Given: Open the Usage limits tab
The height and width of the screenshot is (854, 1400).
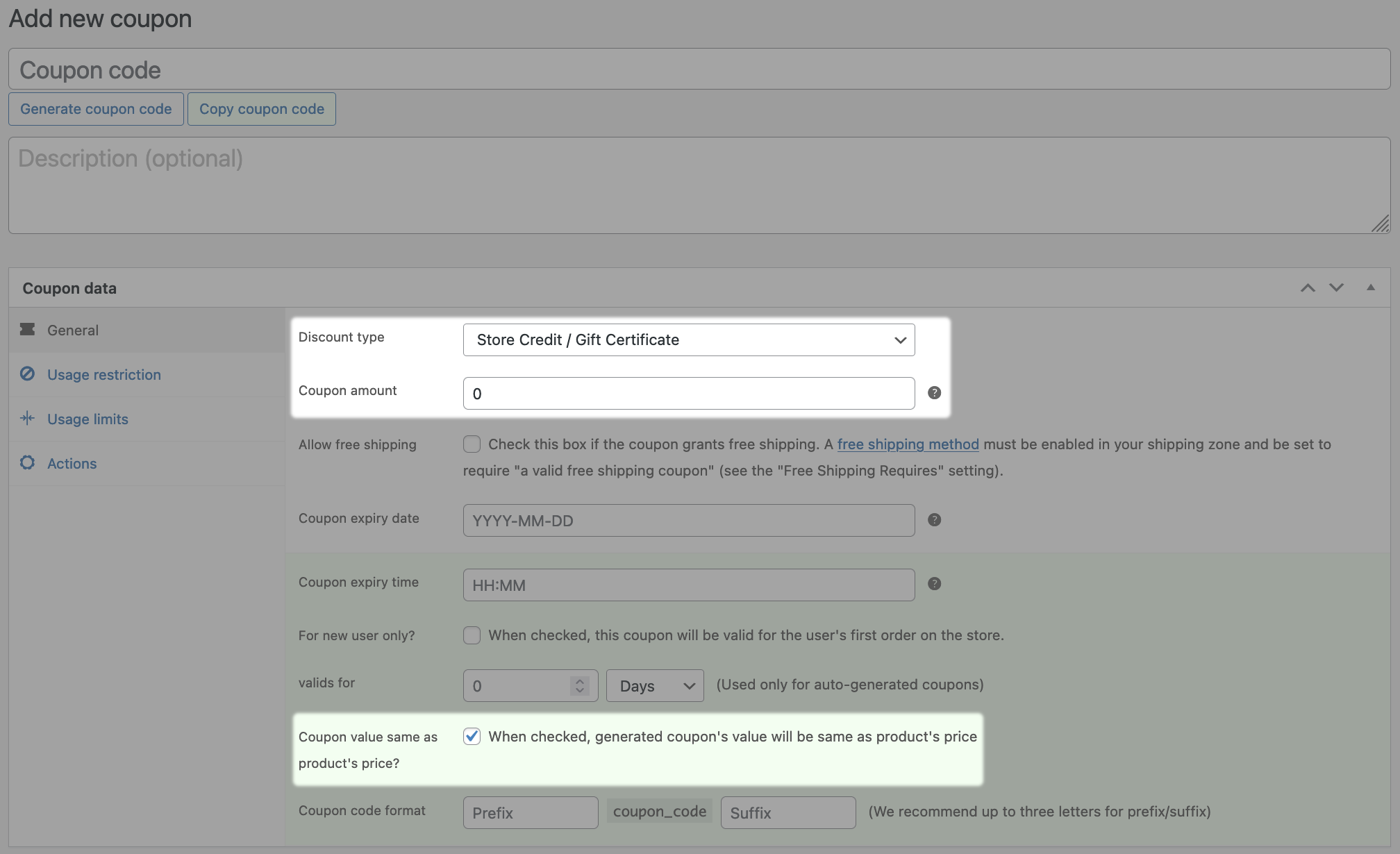Looking at the screenshot, I should (x=87, y=419).
